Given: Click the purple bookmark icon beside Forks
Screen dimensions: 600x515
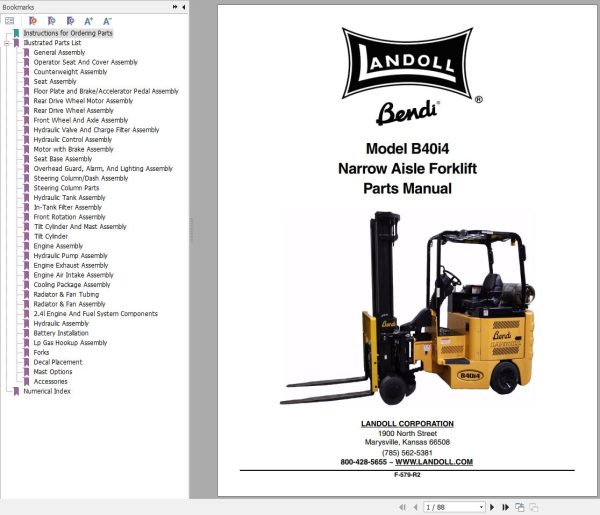Looking at the screenshot, I should [26, 352].
